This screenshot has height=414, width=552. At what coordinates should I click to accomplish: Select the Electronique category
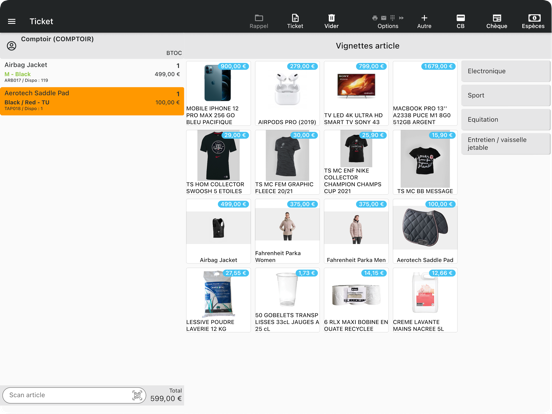(506, 71)
